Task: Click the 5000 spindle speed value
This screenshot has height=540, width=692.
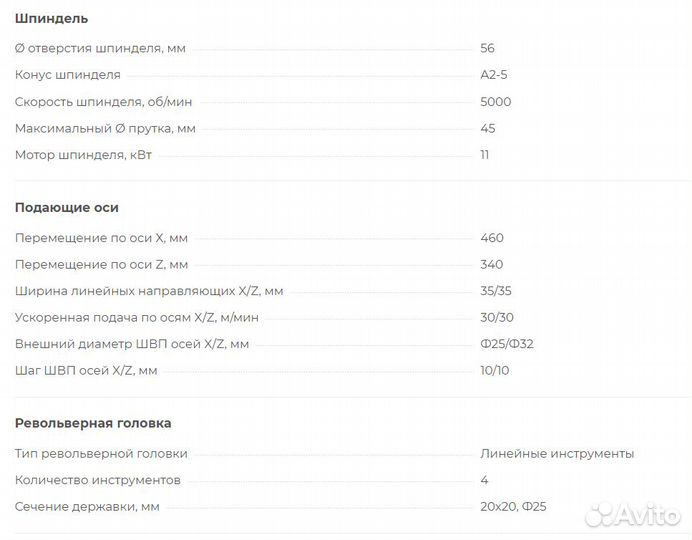Action: tap(495, 102)
